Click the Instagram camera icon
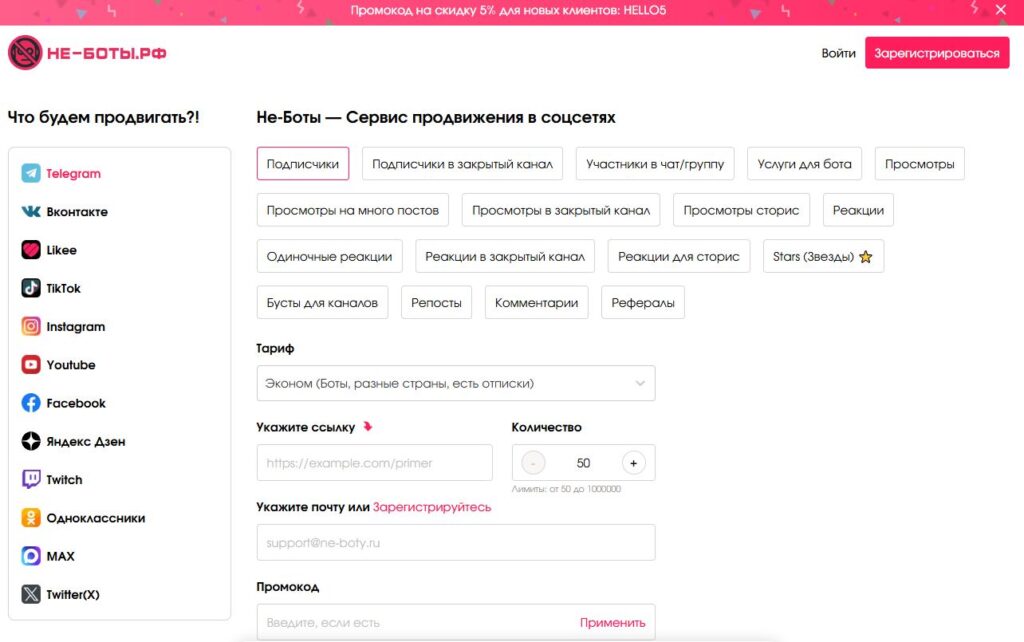Viewport: 1024px width, 642px height. pos(31,326)
